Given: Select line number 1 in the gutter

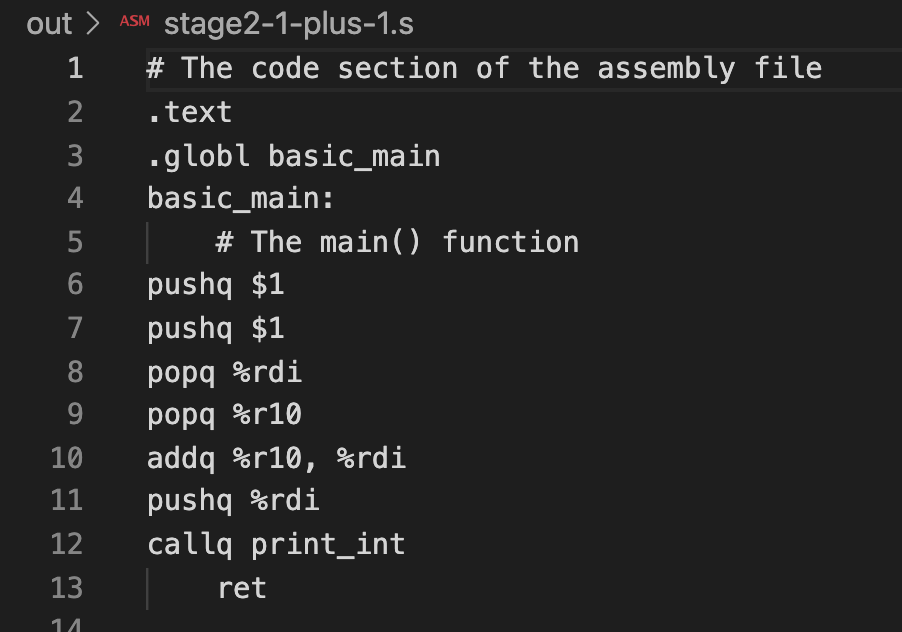Looking at the screenshot, I should (x=74, y=68).
